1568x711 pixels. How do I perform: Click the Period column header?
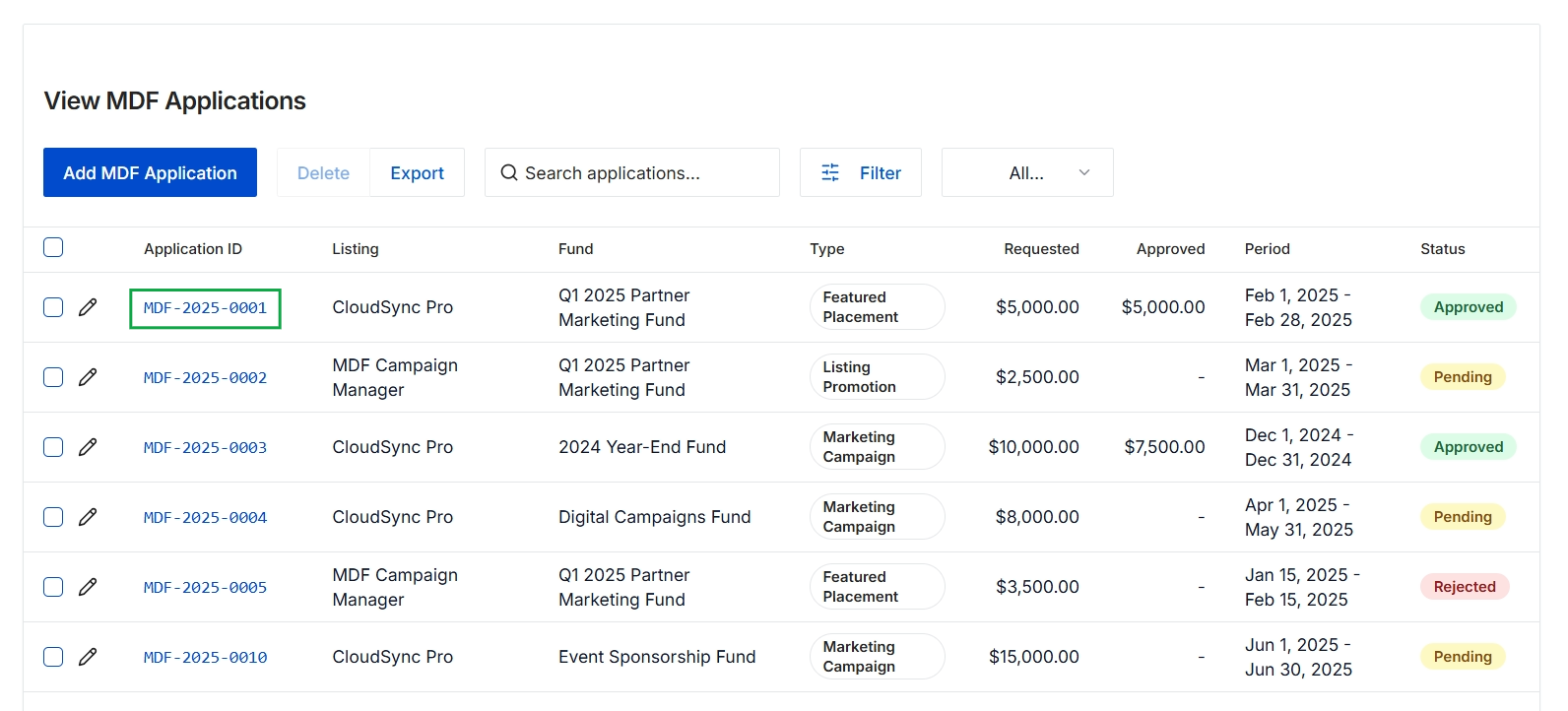coord(1268,249)
